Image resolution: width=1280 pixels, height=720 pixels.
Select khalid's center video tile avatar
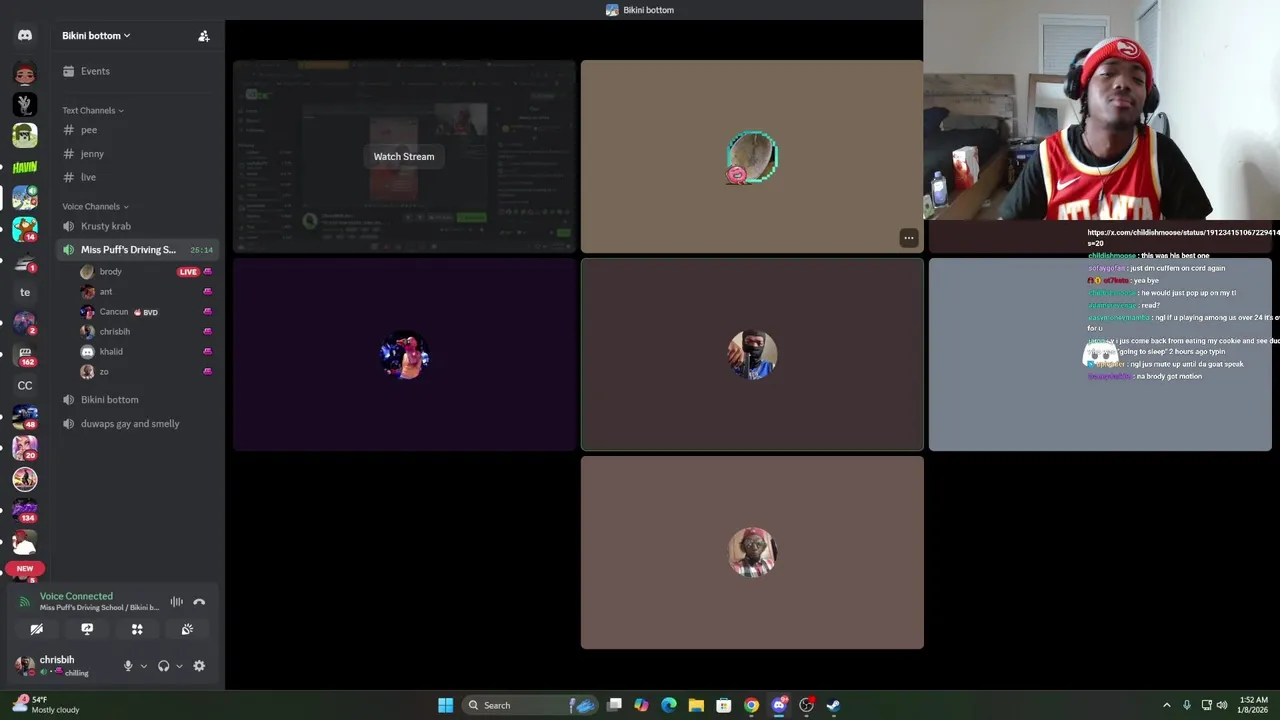752,355
